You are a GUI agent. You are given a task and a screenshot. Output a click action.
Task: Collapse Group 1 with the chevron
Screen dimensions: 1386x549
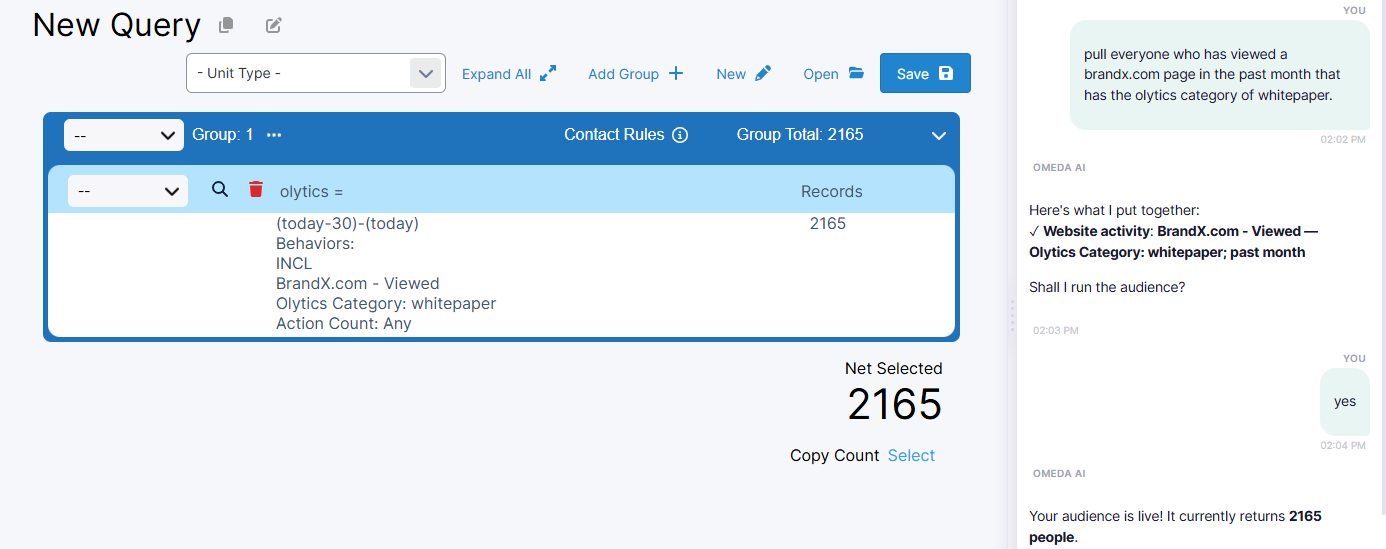coord(938,135)
